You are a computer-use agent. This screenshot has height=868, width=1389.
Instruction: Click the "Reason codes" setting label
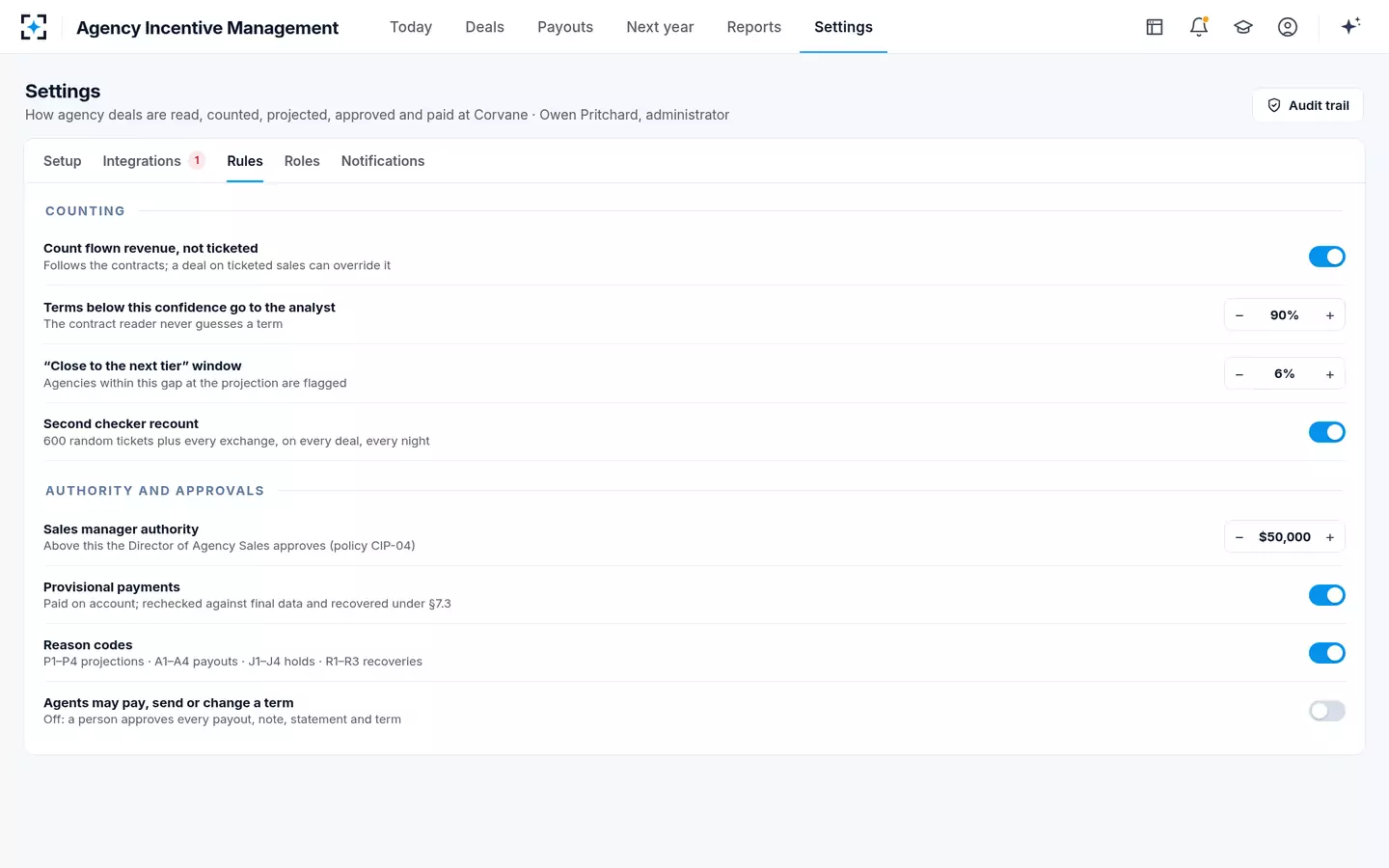pos(88,645)
